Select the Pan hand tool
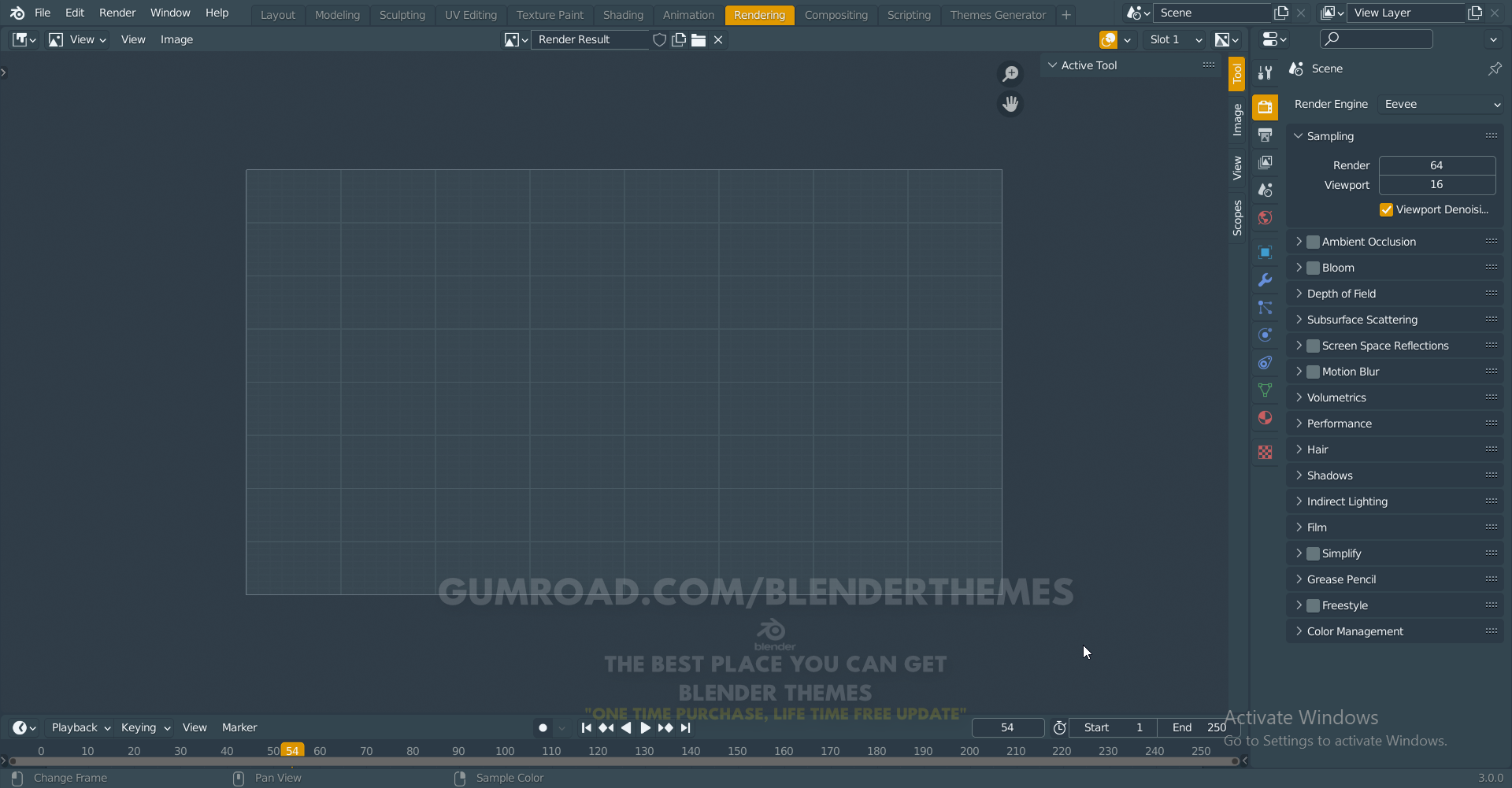1512x788 pixels. [x=1010, y=103]
